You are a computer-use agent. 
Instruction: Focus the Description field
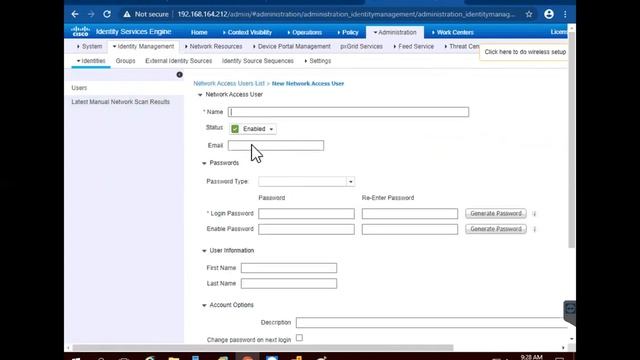(432, 322)
